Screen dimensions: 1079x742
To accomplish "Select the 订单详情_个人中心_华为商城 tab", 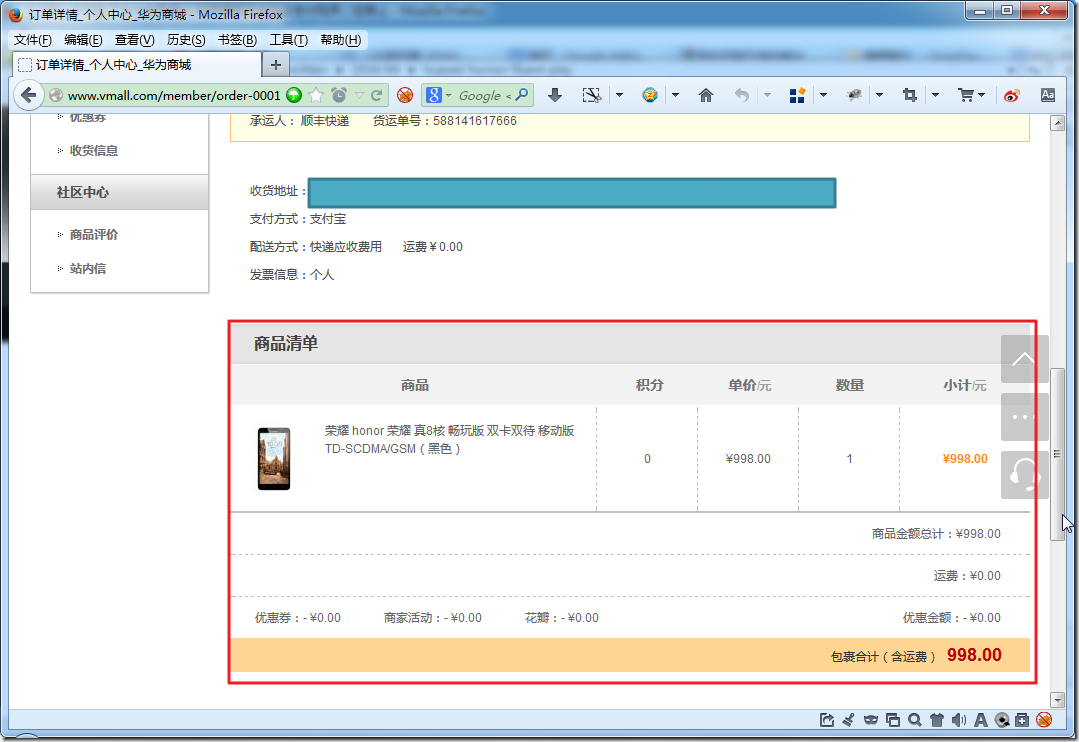I will 136,65.
